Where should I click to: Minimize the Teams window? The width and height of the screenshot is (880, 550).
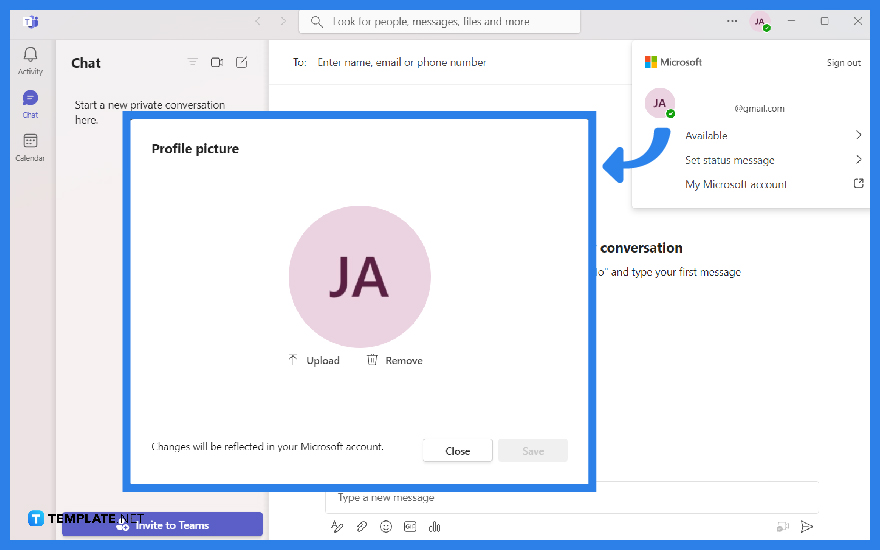791,21
